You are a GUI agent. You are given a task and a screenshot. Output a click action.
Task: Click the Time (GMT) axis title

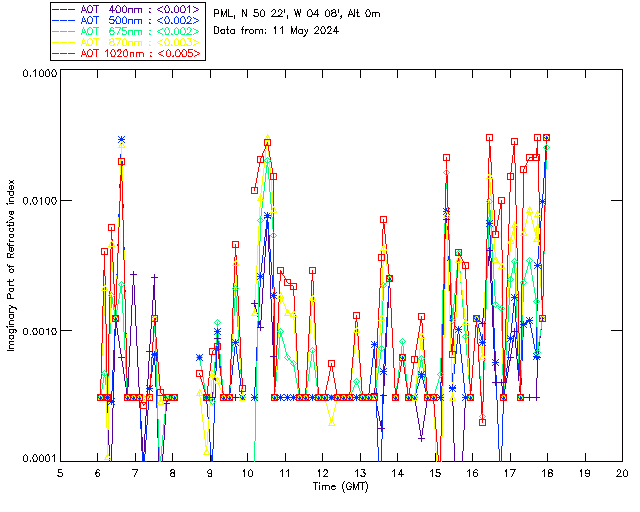340,487
